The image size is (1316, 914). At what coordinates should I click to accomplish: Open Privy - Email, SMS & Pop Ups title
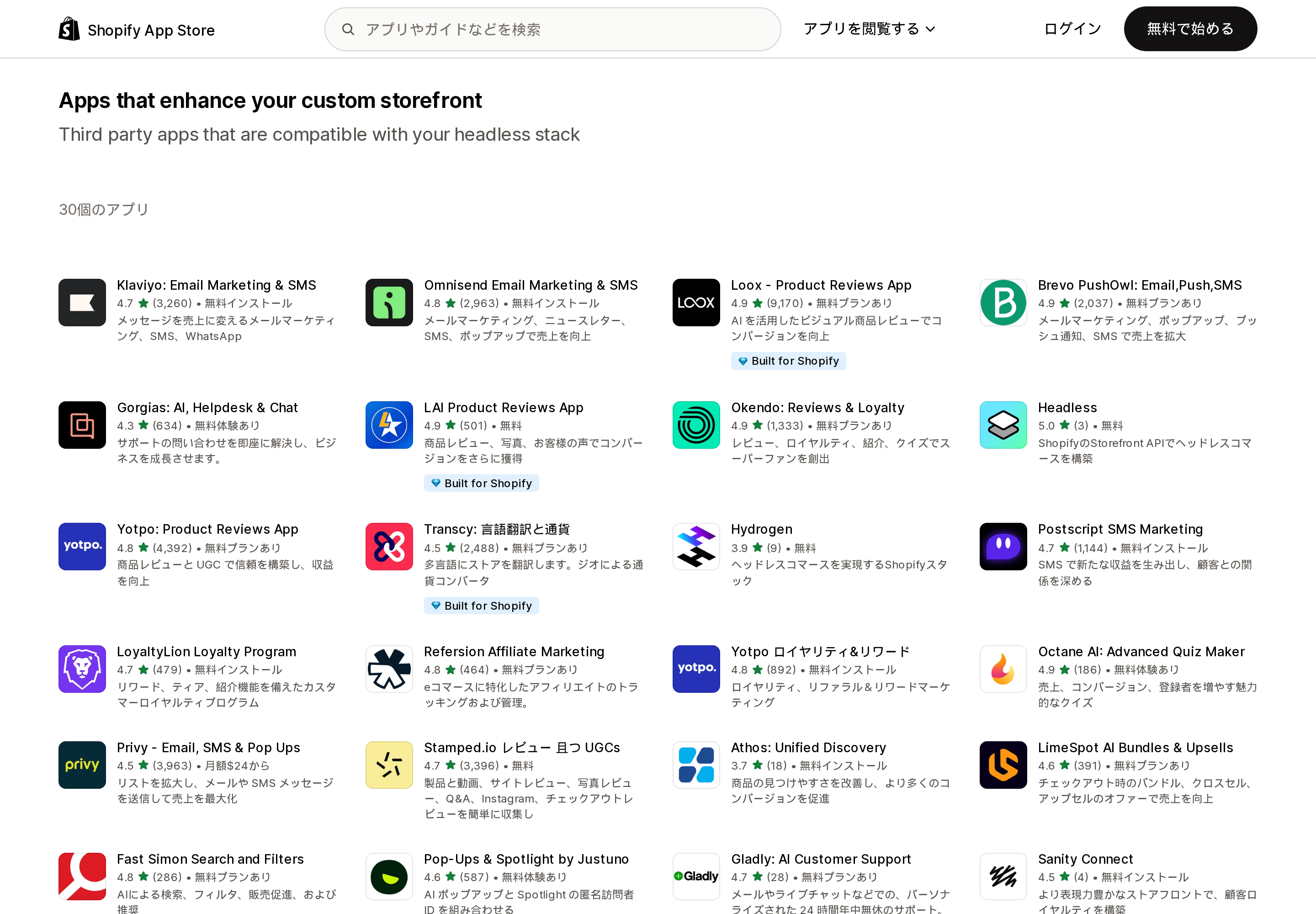[x=208, y=748]
